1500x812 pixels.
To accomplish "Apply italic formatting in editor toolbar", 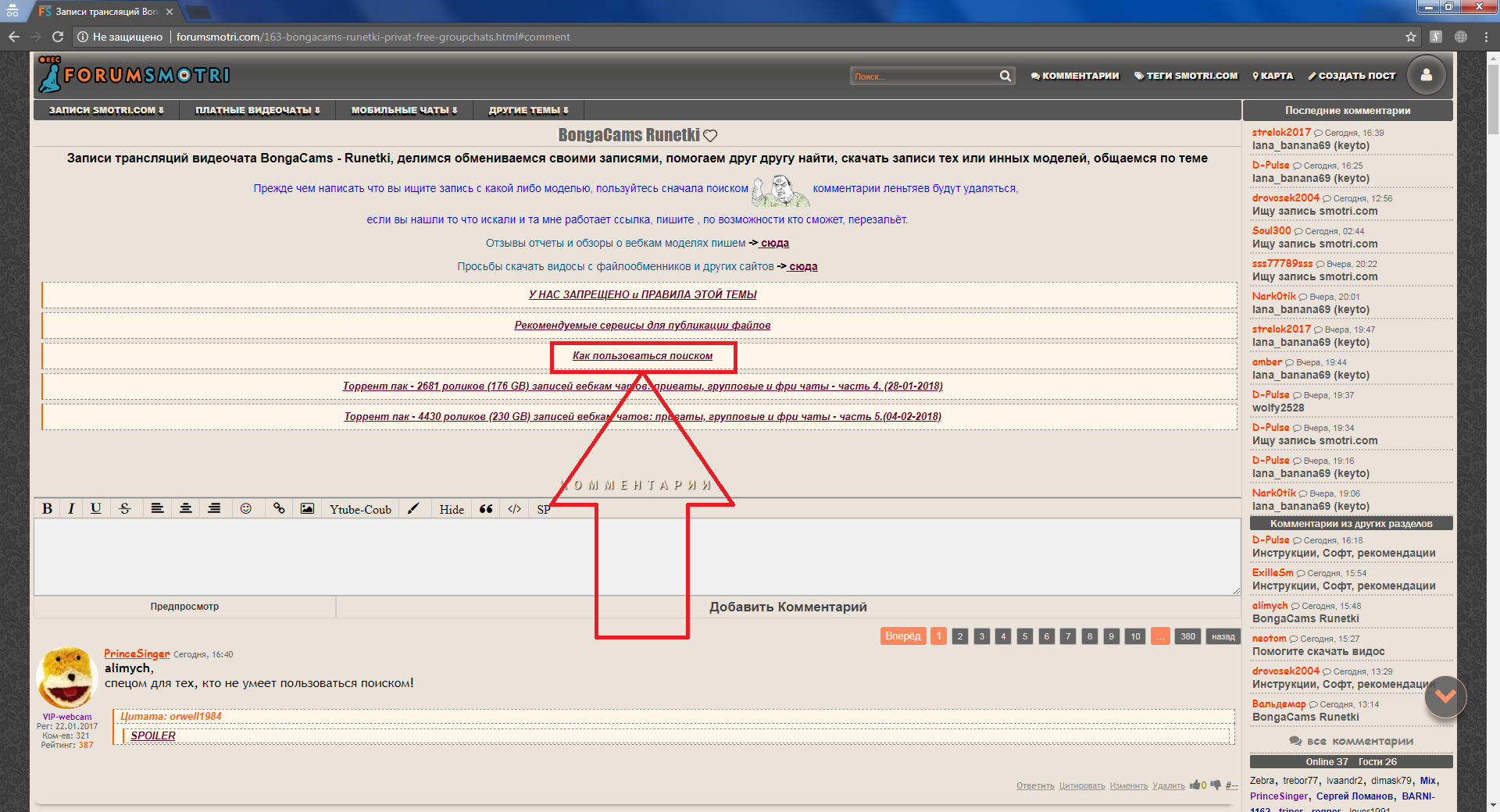I will point(71,508).
